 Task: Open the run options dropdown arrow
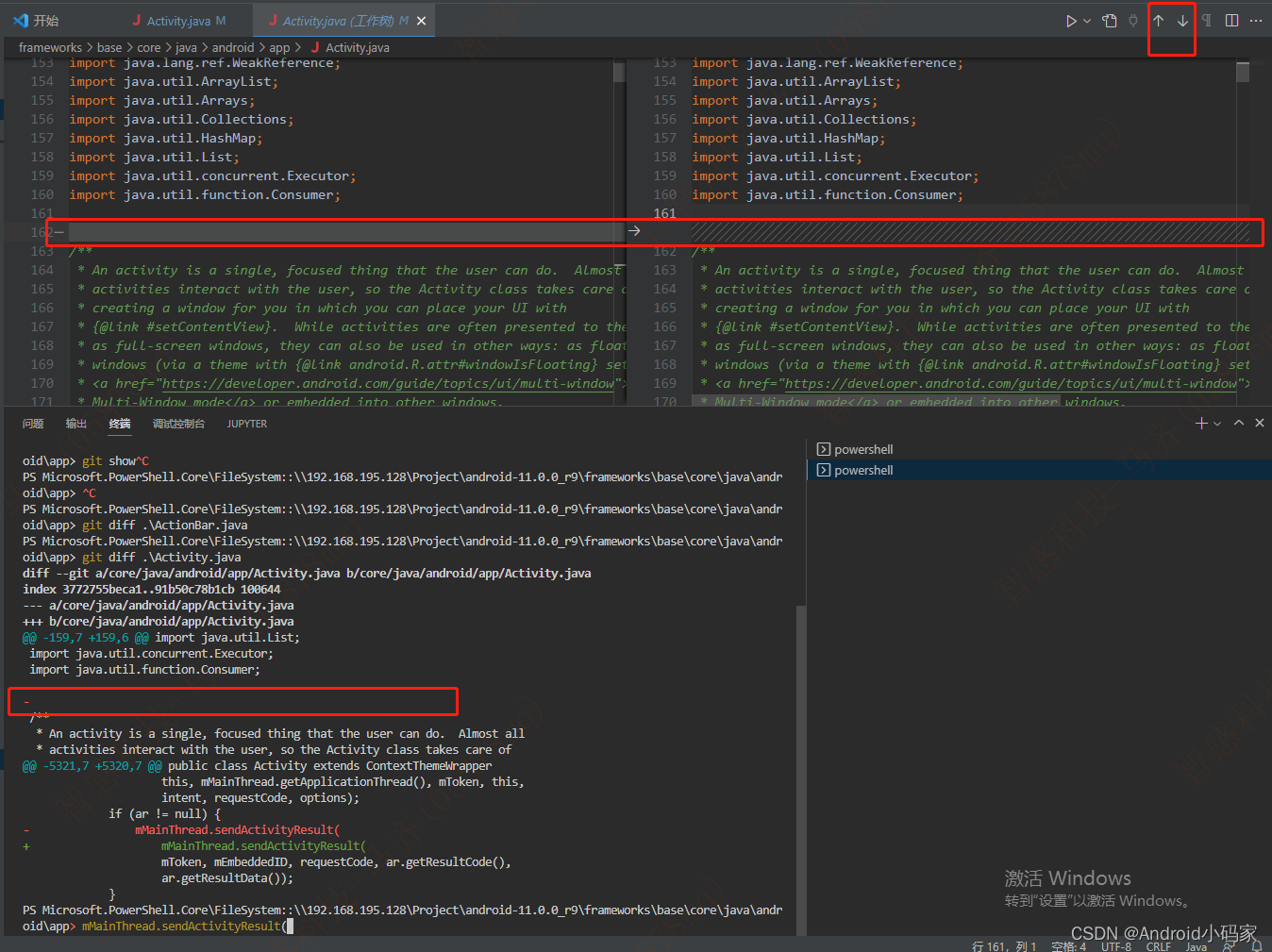pyautogui.click(x=1087, y=21)
